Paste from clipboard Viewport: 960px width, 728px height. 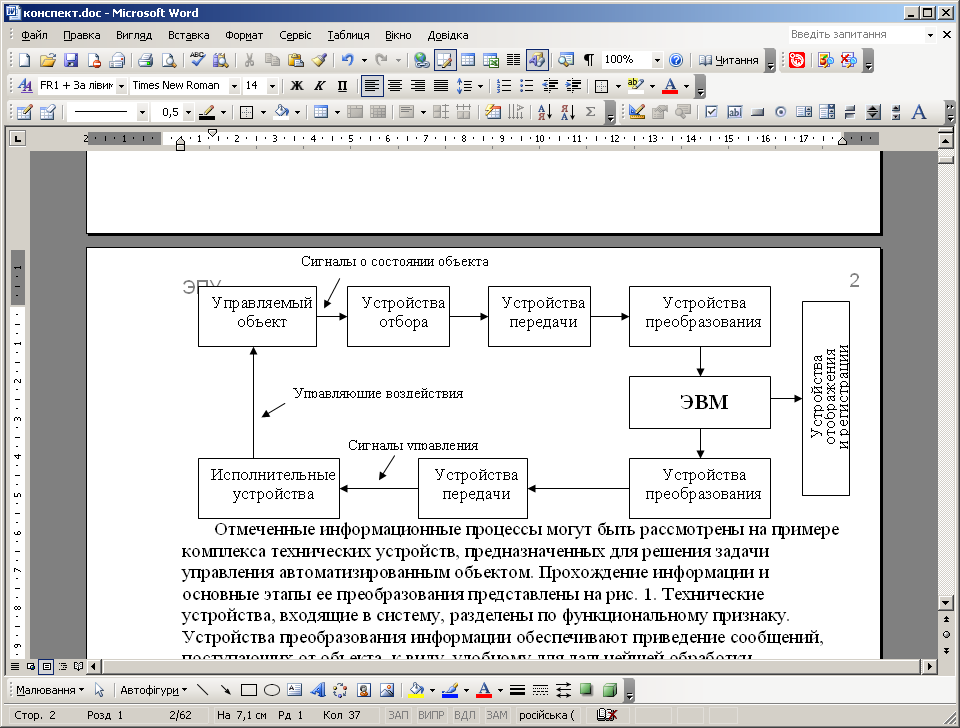[x=296, y=60]
